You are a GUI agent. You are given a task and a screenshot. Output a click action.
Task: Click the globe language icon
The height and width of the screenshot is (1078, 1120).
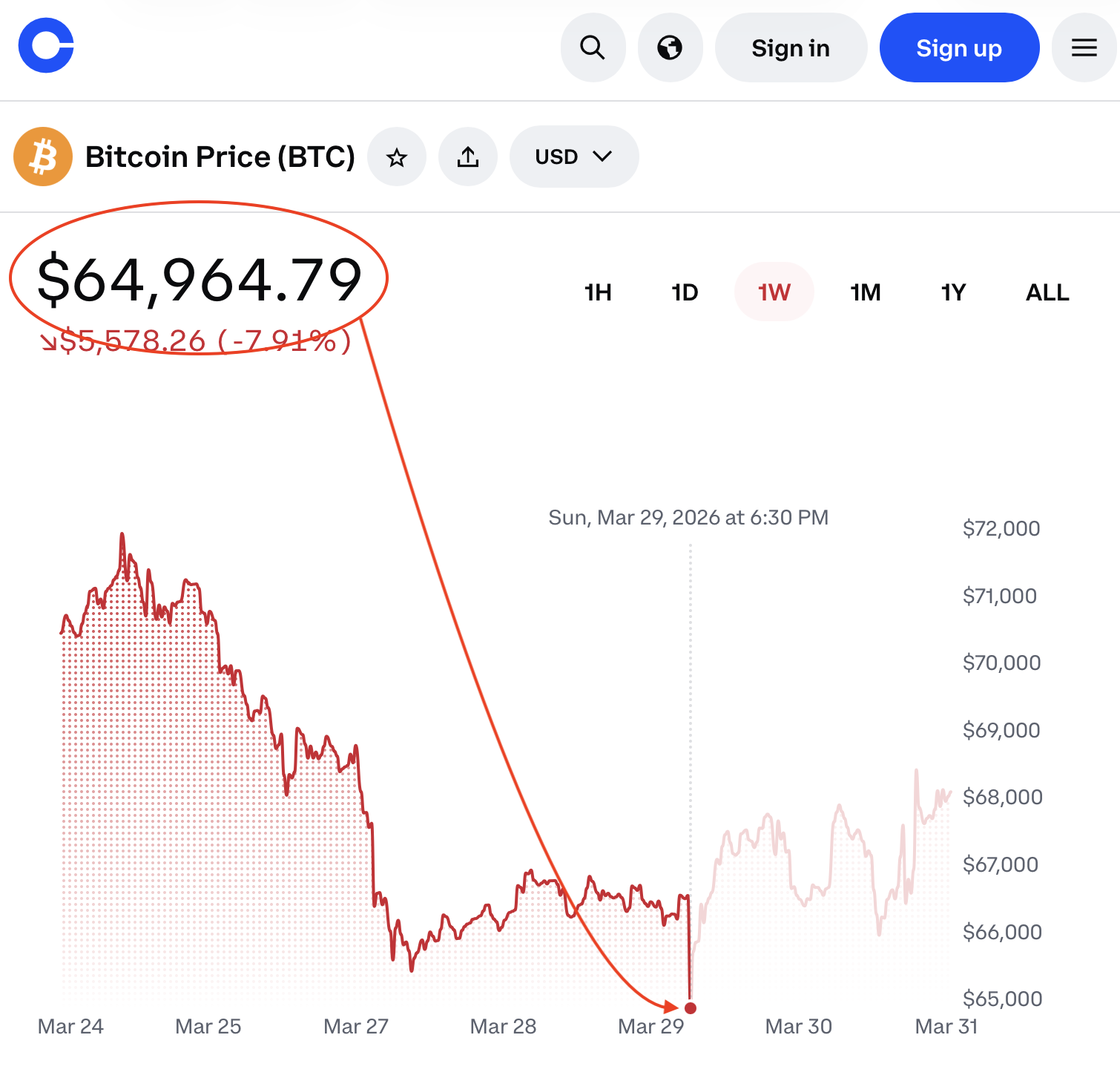(x=670, y=47)
